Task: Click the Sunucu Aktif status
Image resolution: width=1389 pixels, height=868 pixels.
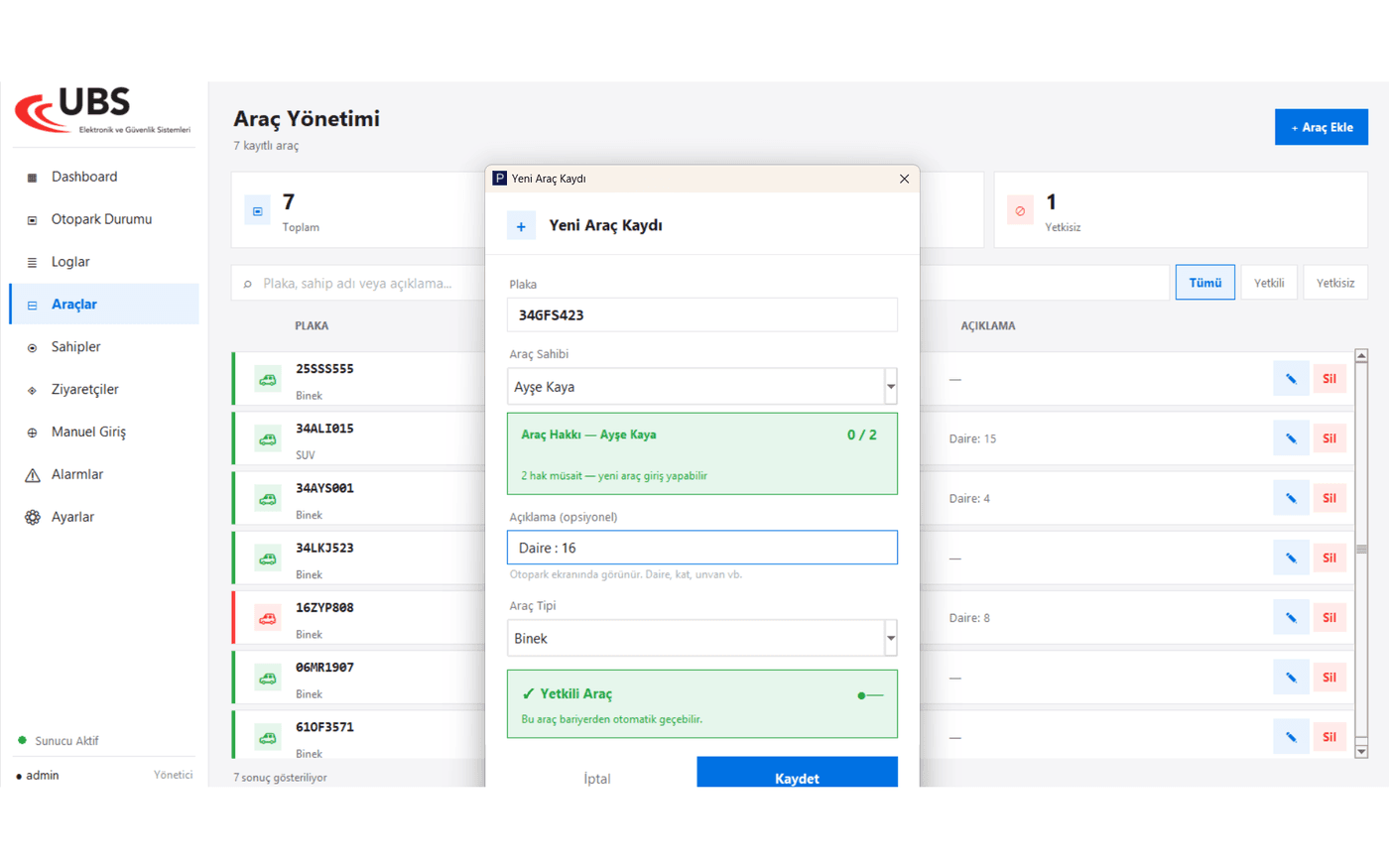Action: tap(59, 741)
